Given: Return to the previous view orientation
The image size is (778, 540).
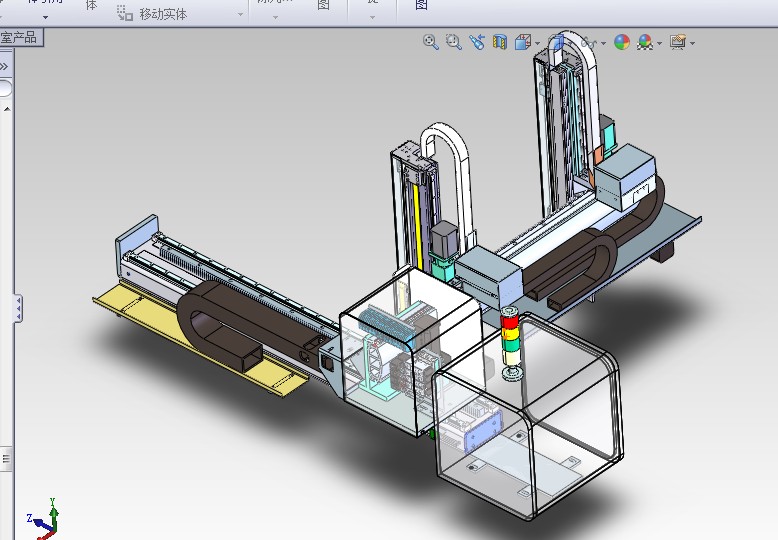Looking at the screenshot, I should pyautogui.click(x=477, y=42).
